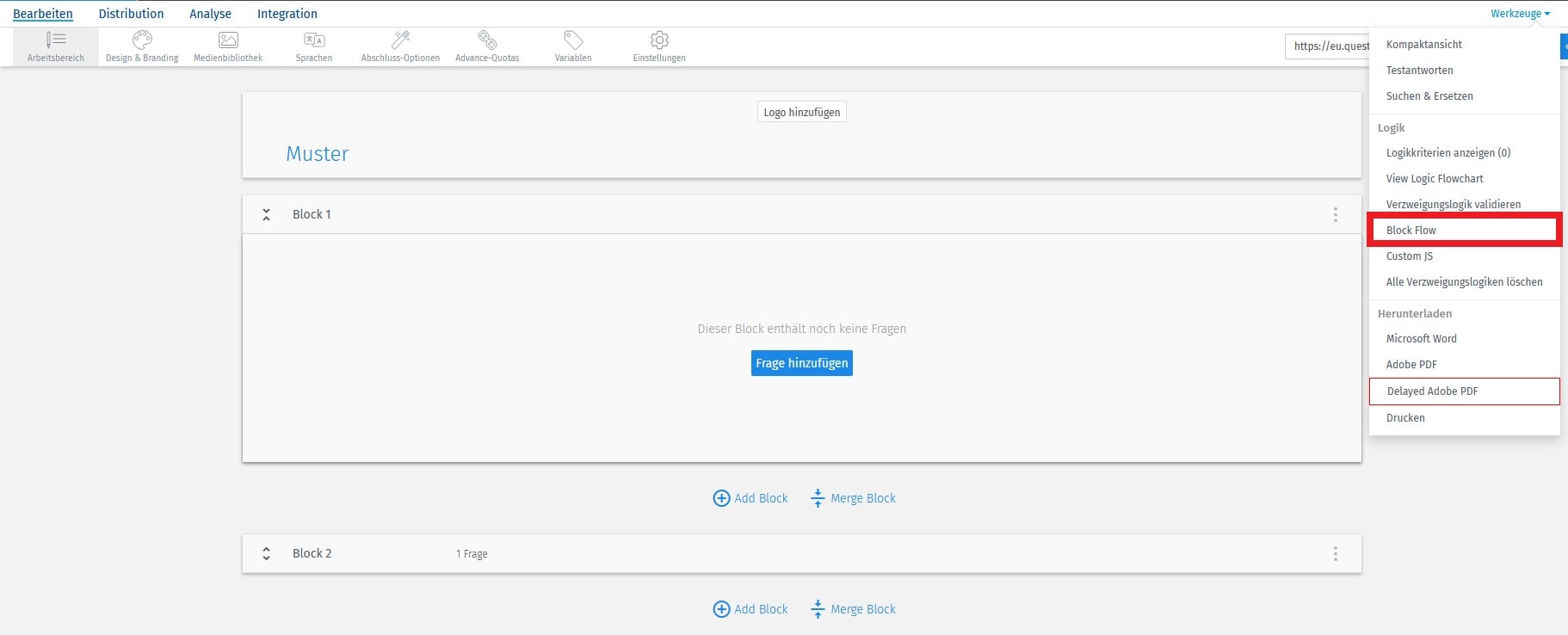Click the '1 Frage' label

coord(472,554)
